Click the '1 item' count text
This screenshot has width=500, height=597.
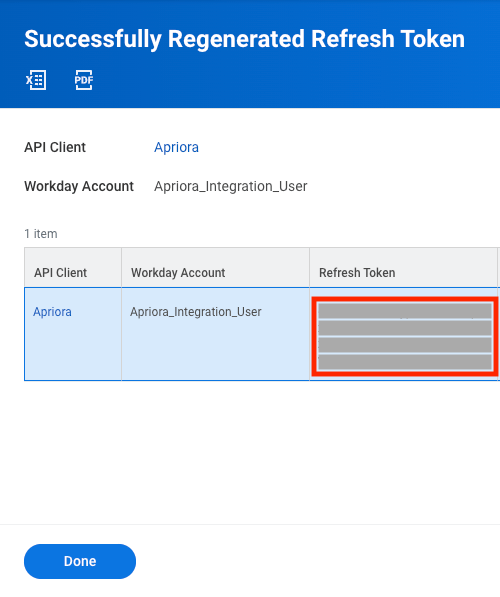(41, 234)
